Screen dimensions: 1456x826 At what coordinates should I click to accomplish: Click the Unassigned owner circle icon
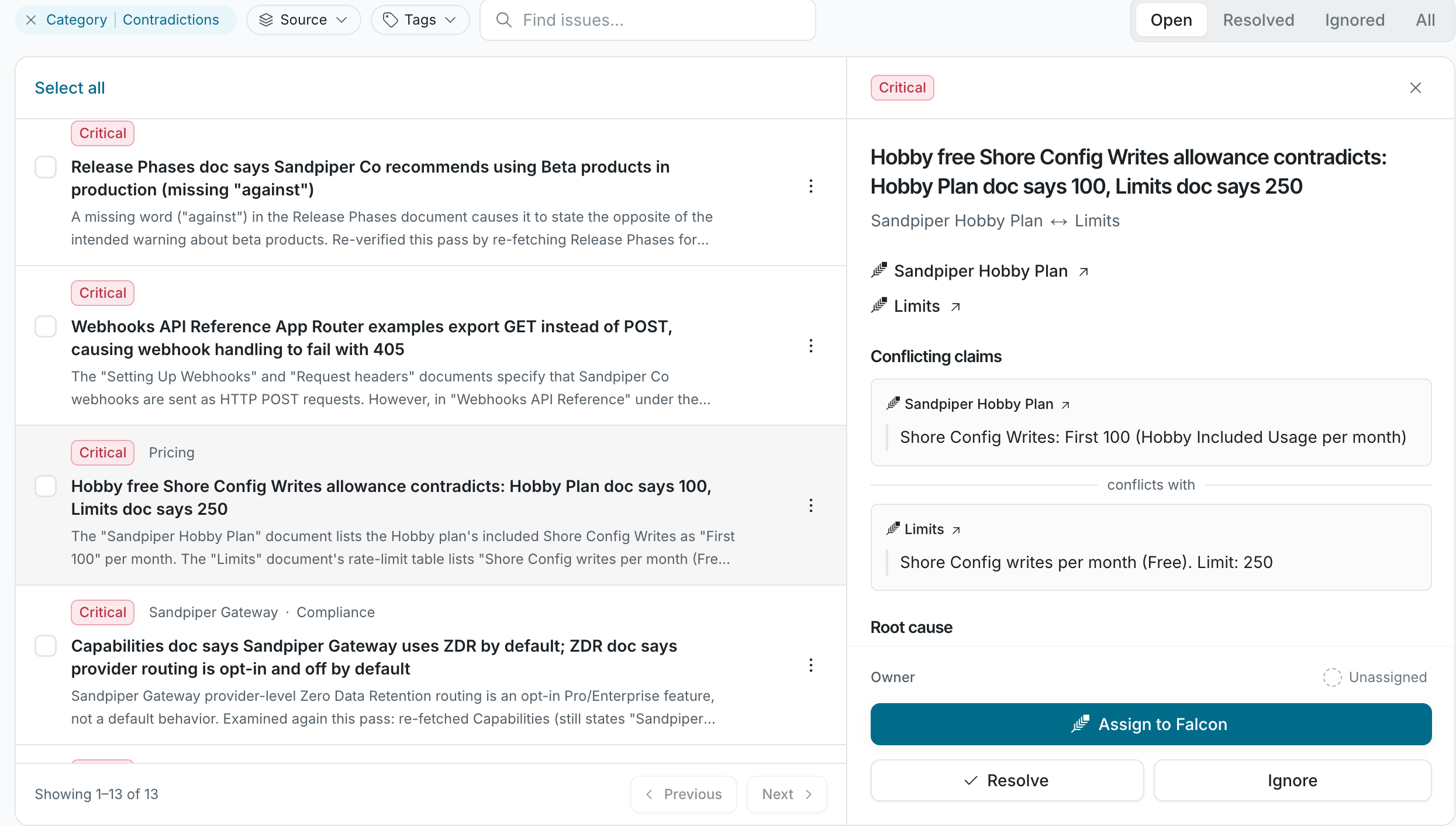(1333, 677)
